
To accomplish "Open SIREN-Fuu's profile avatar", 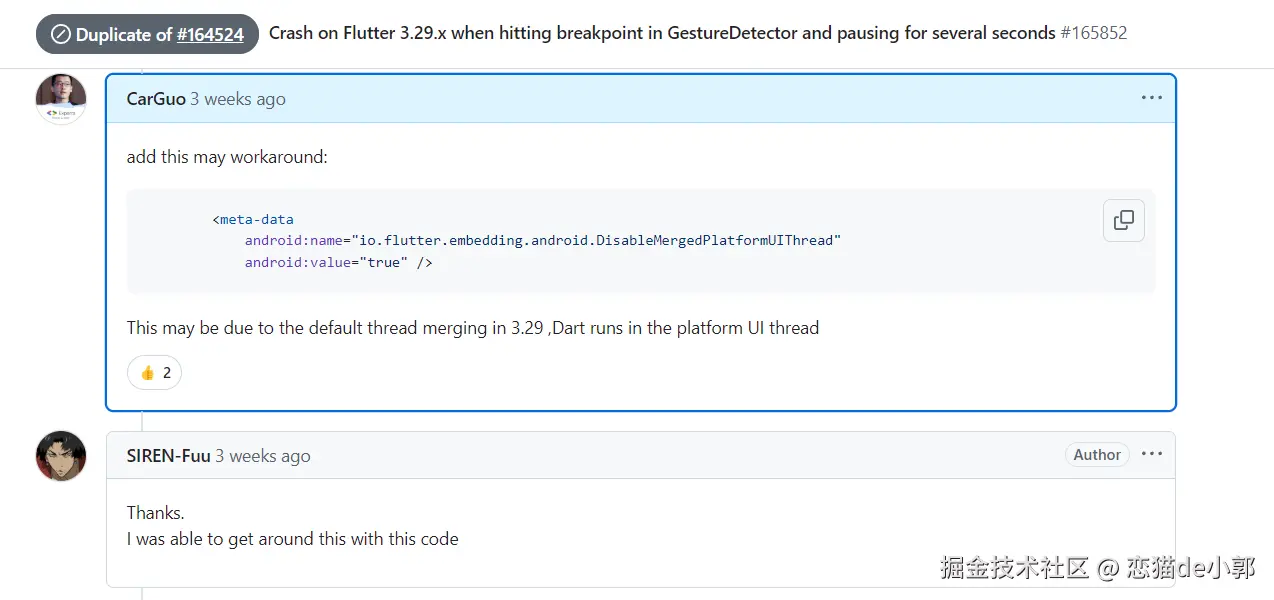I will pyautogui.click(x=61, y=456).
